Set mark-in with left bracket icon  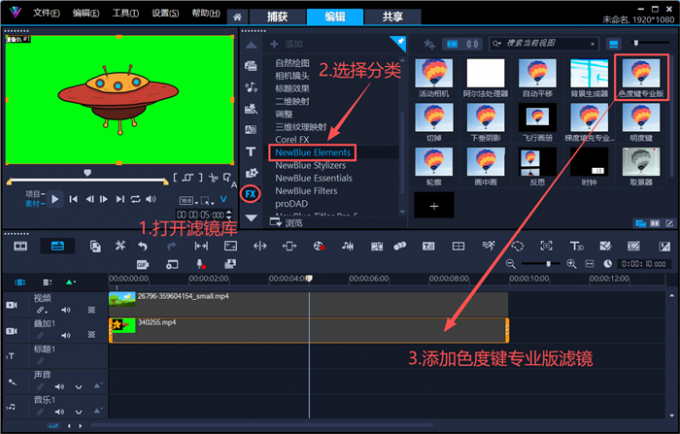(175, 177)
